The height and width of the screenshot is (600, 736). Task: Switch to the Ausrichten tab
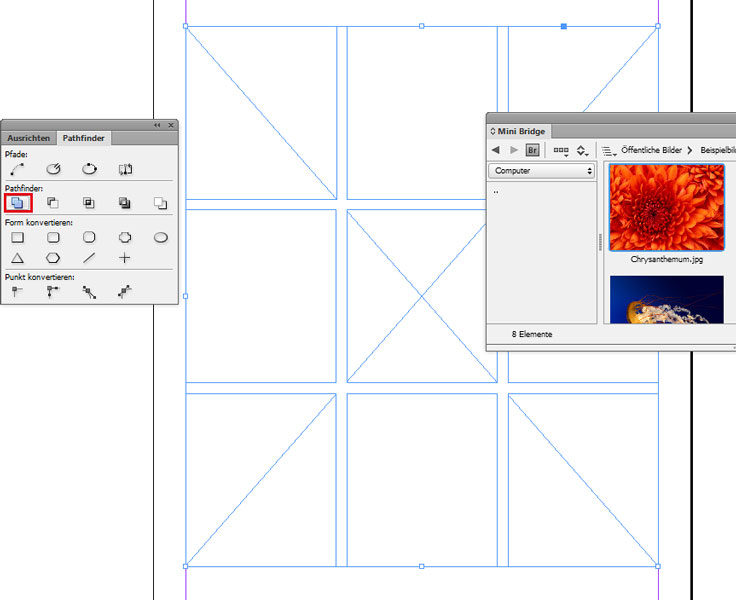[x=28, y=138]
